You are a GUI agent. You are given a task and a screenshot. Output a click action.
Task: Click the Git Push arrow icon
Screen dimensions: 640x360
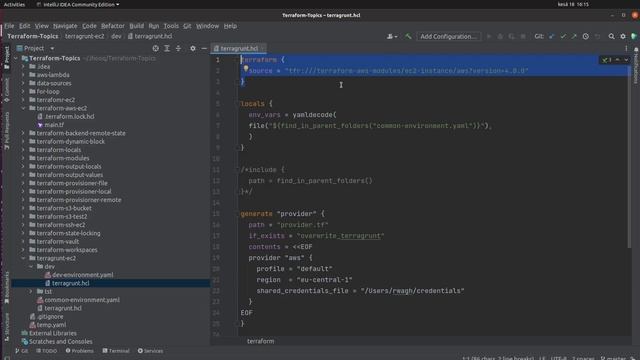coord(574,36)
